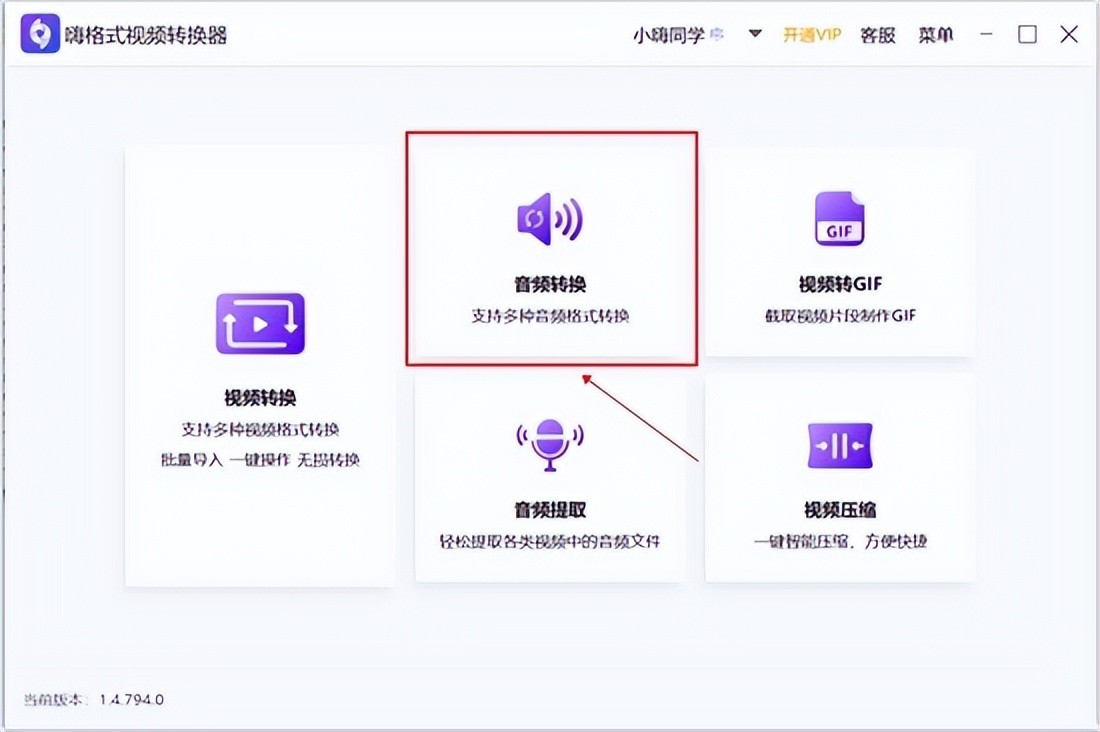The height and width of the screenshot is (732, 1100).
Task: Minimize the converter window
Action: click(985, 35)
